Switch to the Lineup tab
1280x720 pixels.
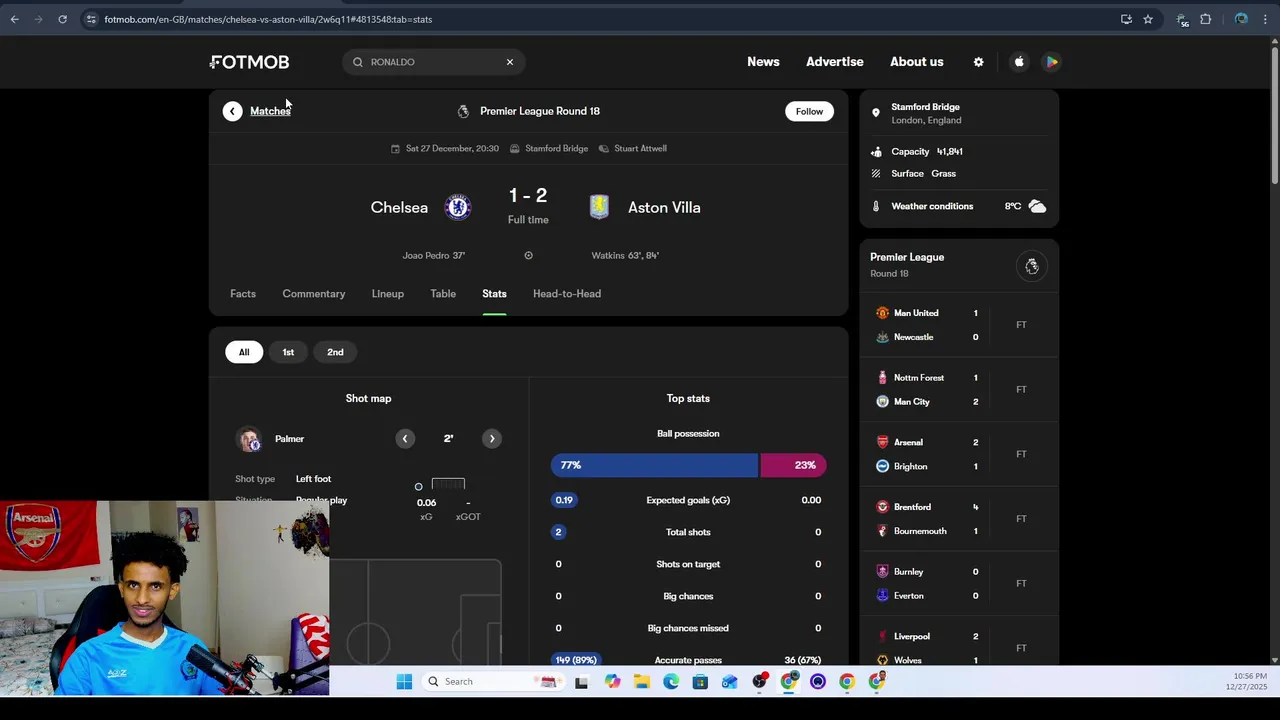[x=388, y=294]
